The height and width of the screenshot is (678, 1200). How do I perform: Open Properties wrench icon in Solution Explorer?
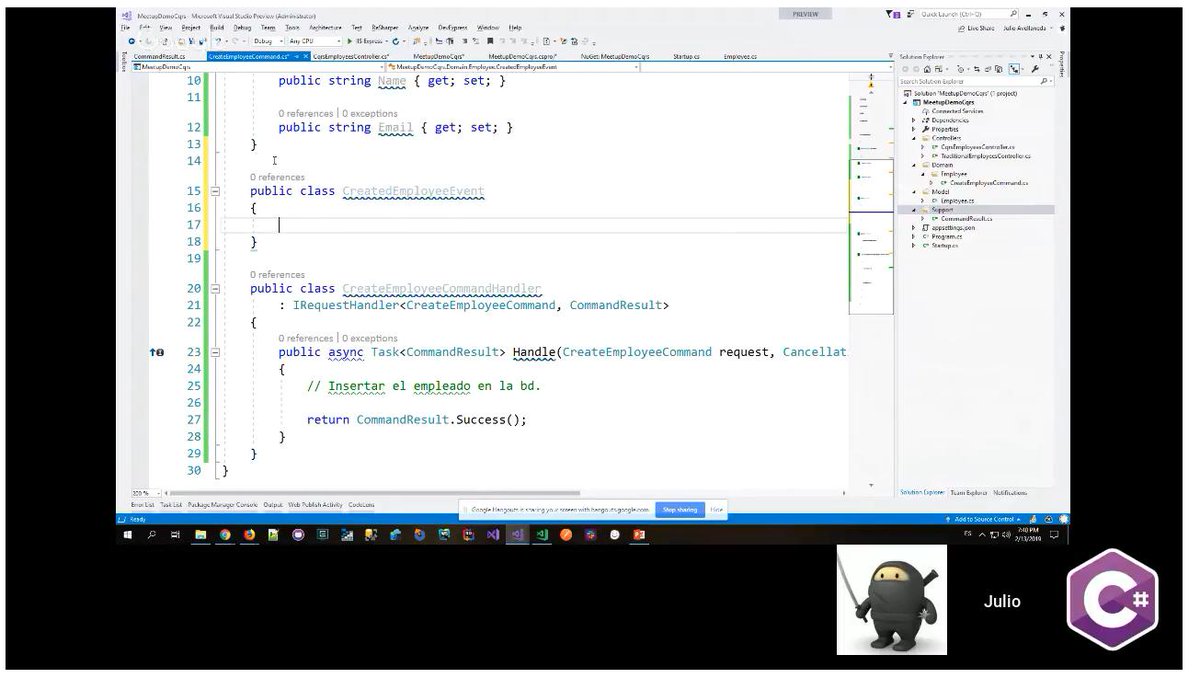[1034, 69]
